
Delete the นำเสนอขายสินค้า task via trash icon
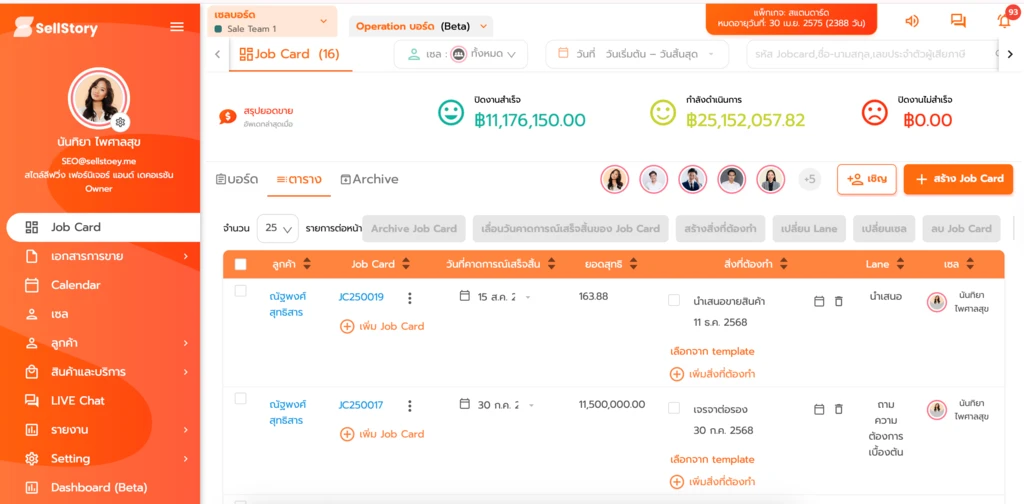point(839,301)
